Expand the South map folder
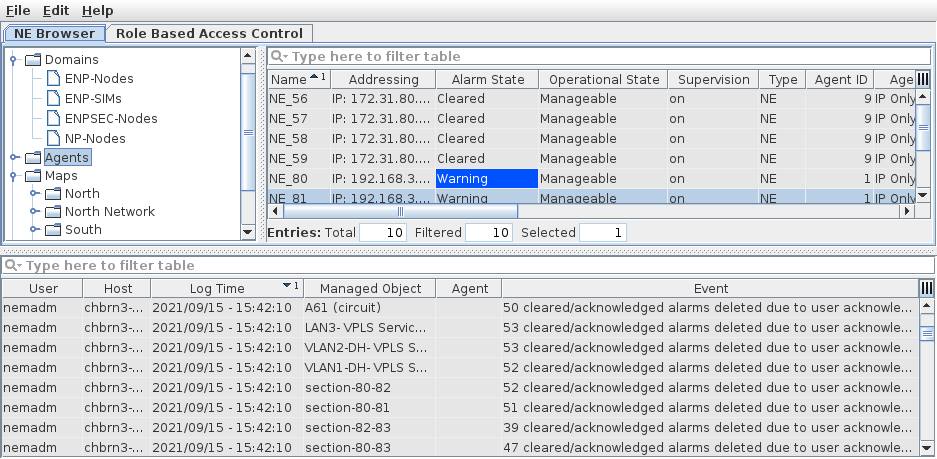This screenshot has width=937, height=459. (x=34, y=230)
